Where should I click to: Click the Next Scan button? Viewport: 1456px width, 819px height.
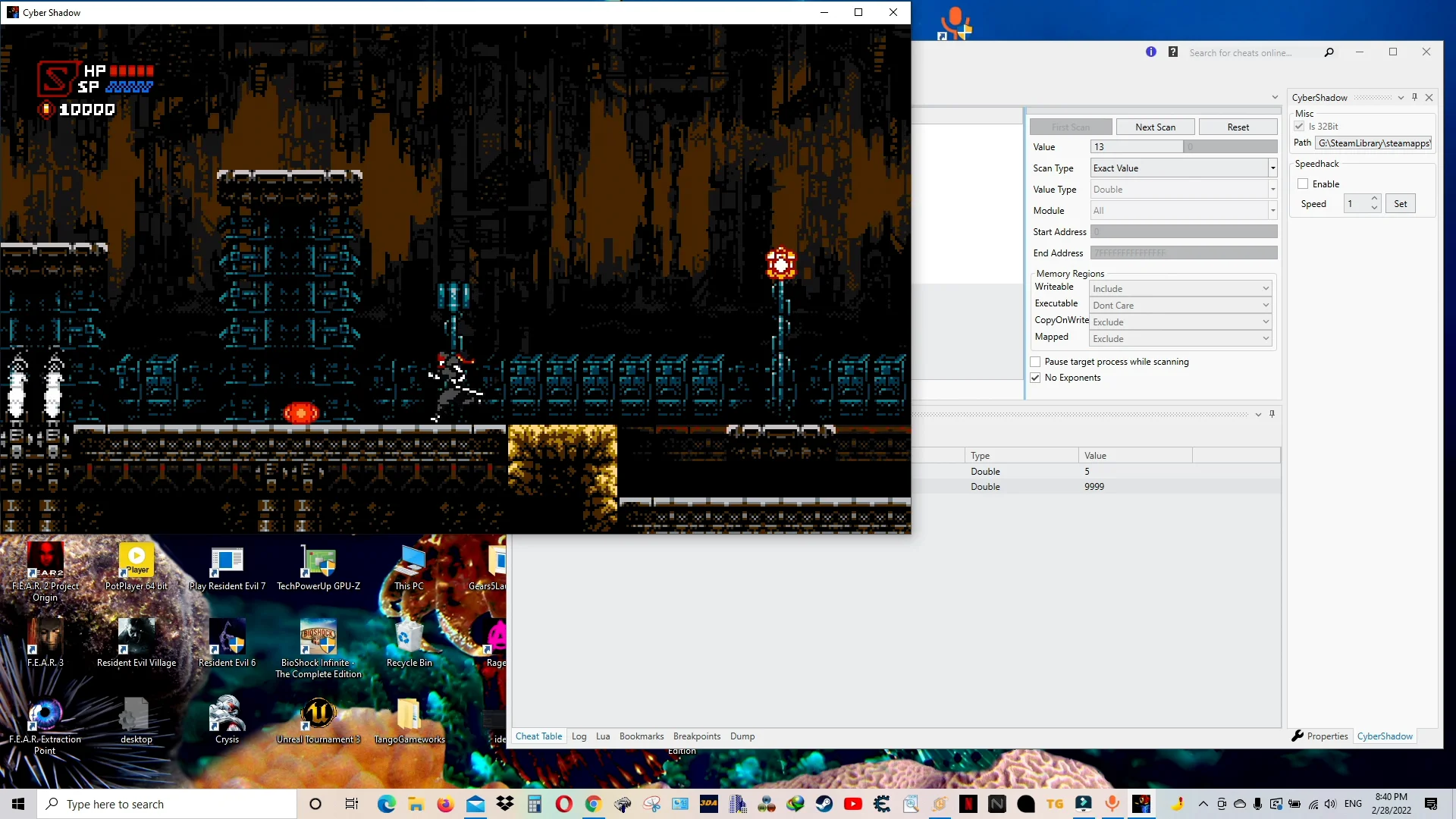click(x=1155, y=127)
